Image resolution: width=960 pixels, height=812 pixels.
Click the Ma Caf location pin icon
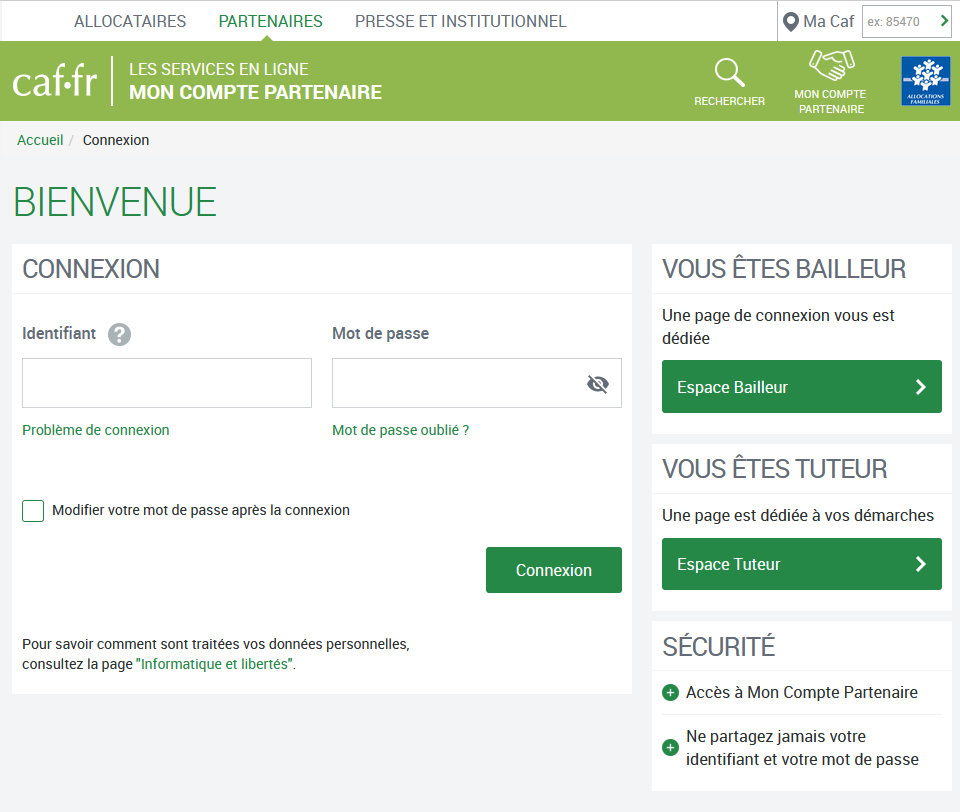point(792,20)
